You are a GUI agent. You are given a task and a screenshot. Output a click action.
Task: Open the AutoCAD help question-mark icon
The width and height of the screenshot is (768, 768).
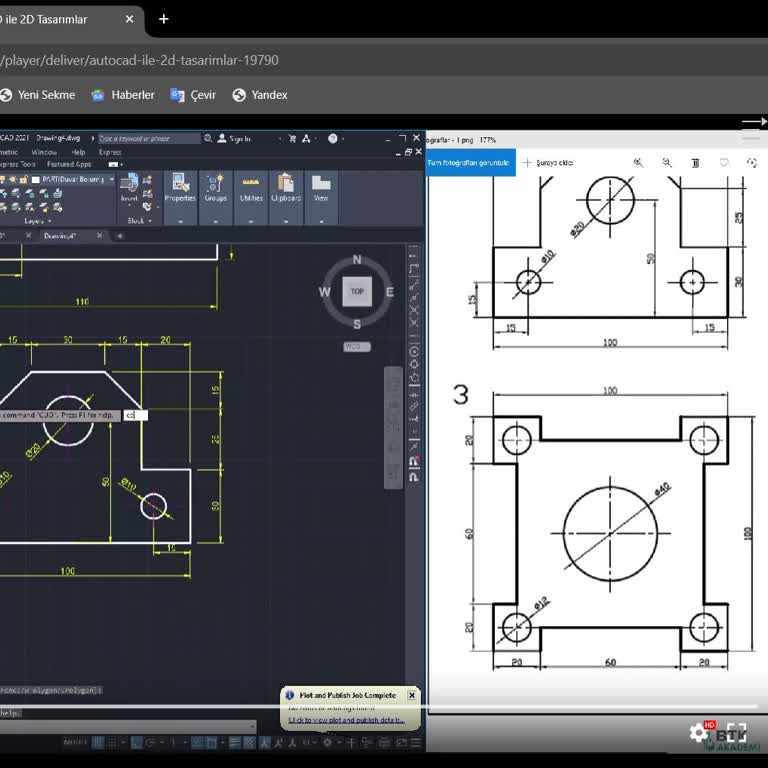tap(333, 139)
